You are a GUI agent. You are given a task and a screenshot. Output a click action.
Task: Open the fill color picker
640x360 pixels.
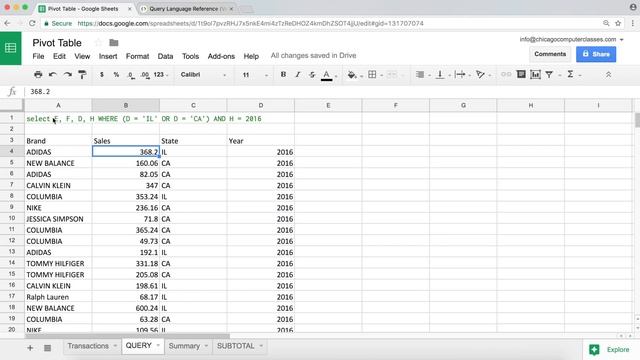click(x=352, y=75)
